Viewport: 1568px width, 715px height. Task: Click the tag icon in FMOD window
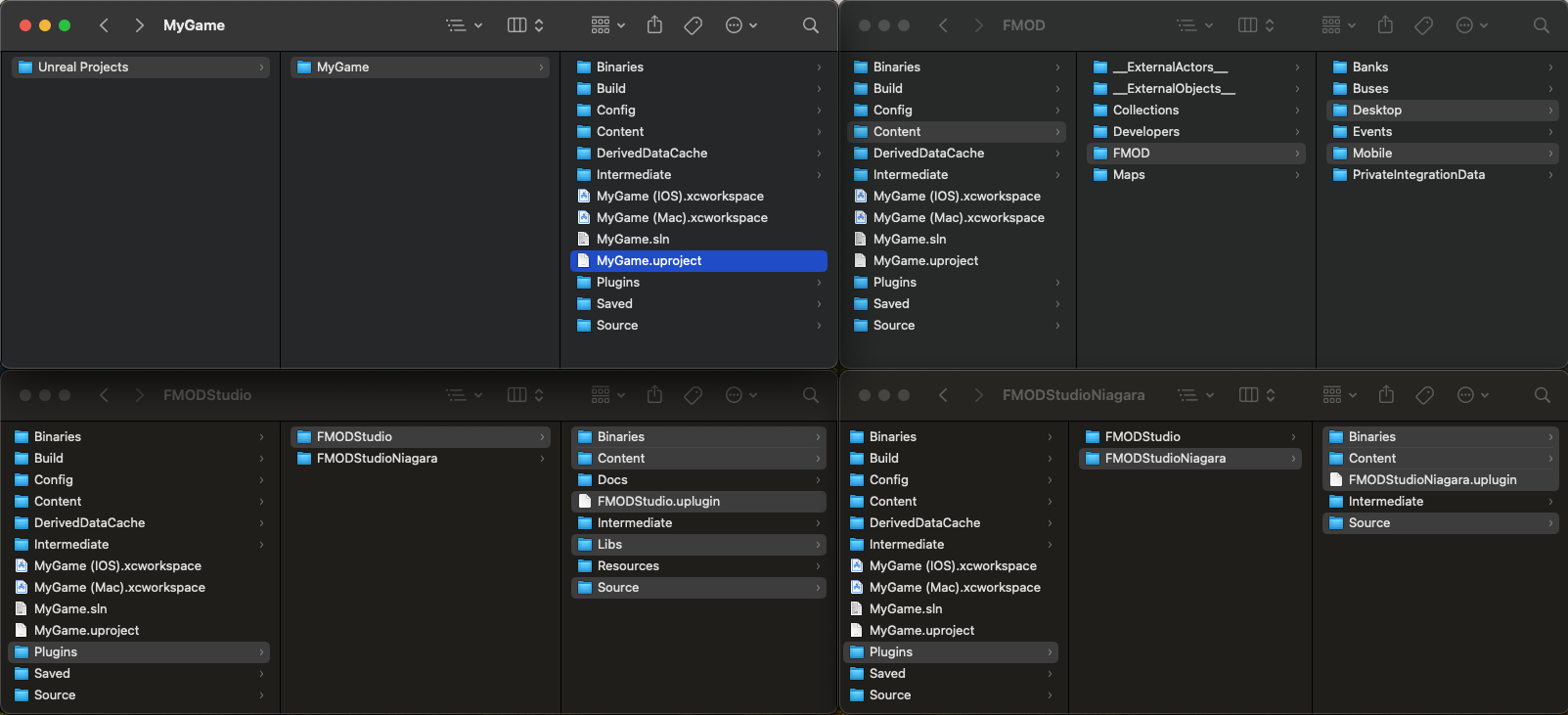pos(1424,25)
